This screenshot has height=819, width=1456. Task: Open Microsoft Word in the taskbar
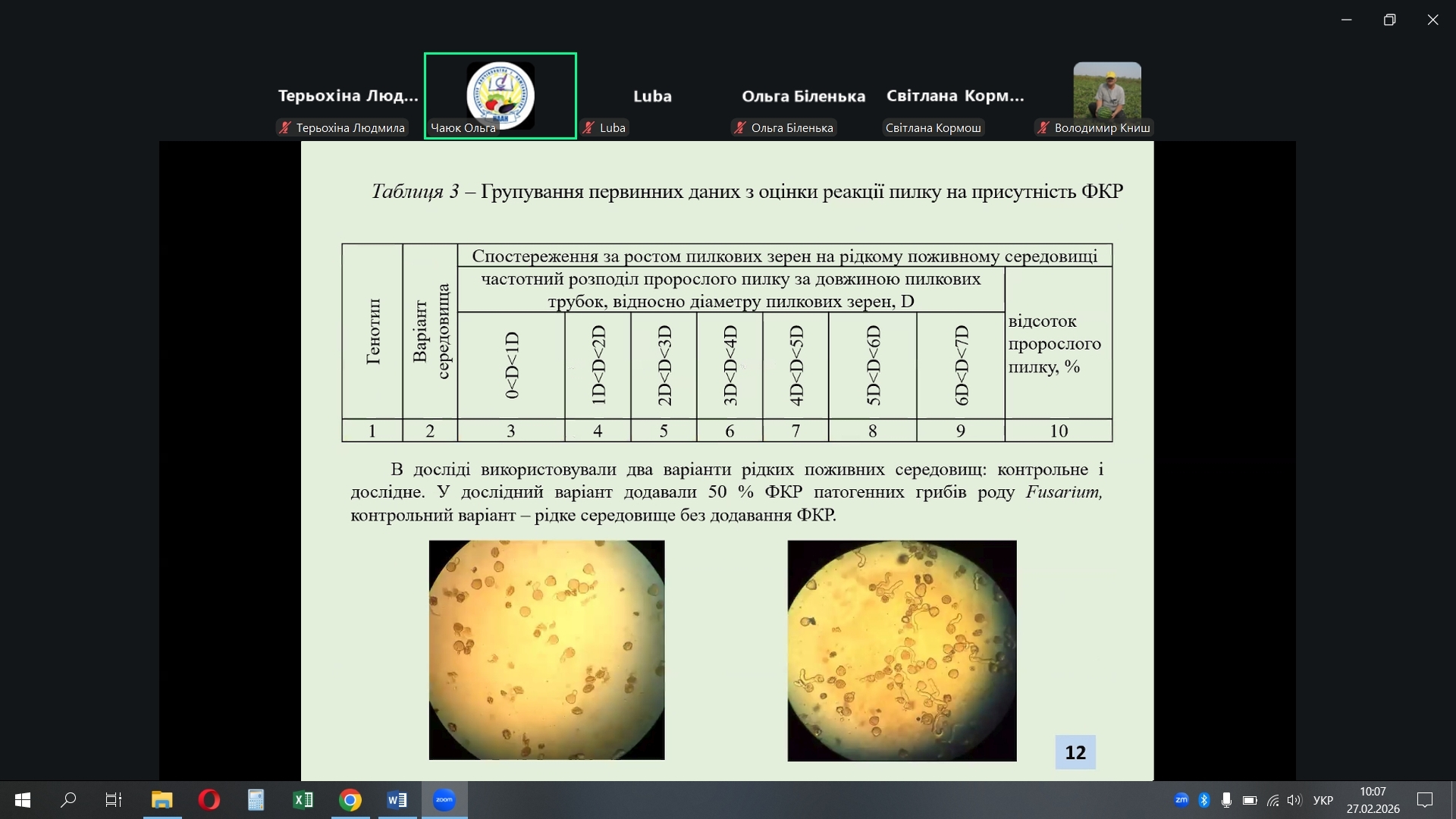tap(397, 800)
